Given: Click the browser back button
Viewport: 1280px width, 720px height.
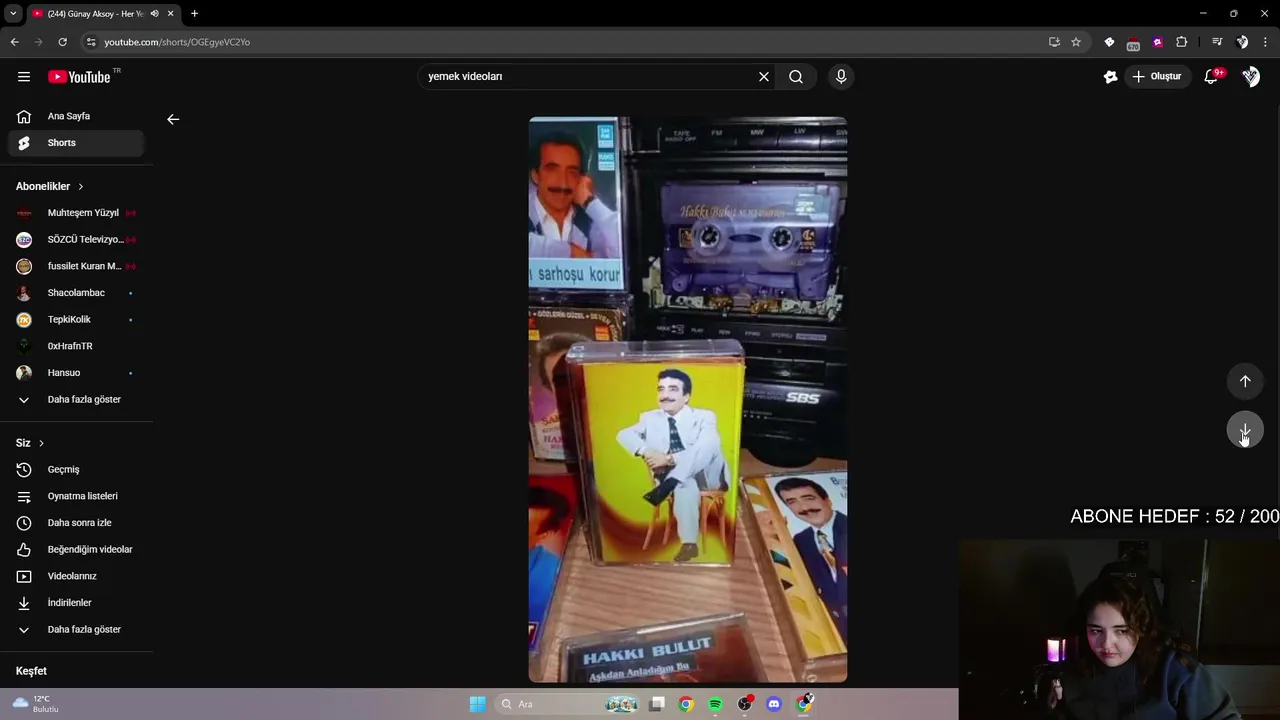Looking at the screenshot, I should pos(14,42).
